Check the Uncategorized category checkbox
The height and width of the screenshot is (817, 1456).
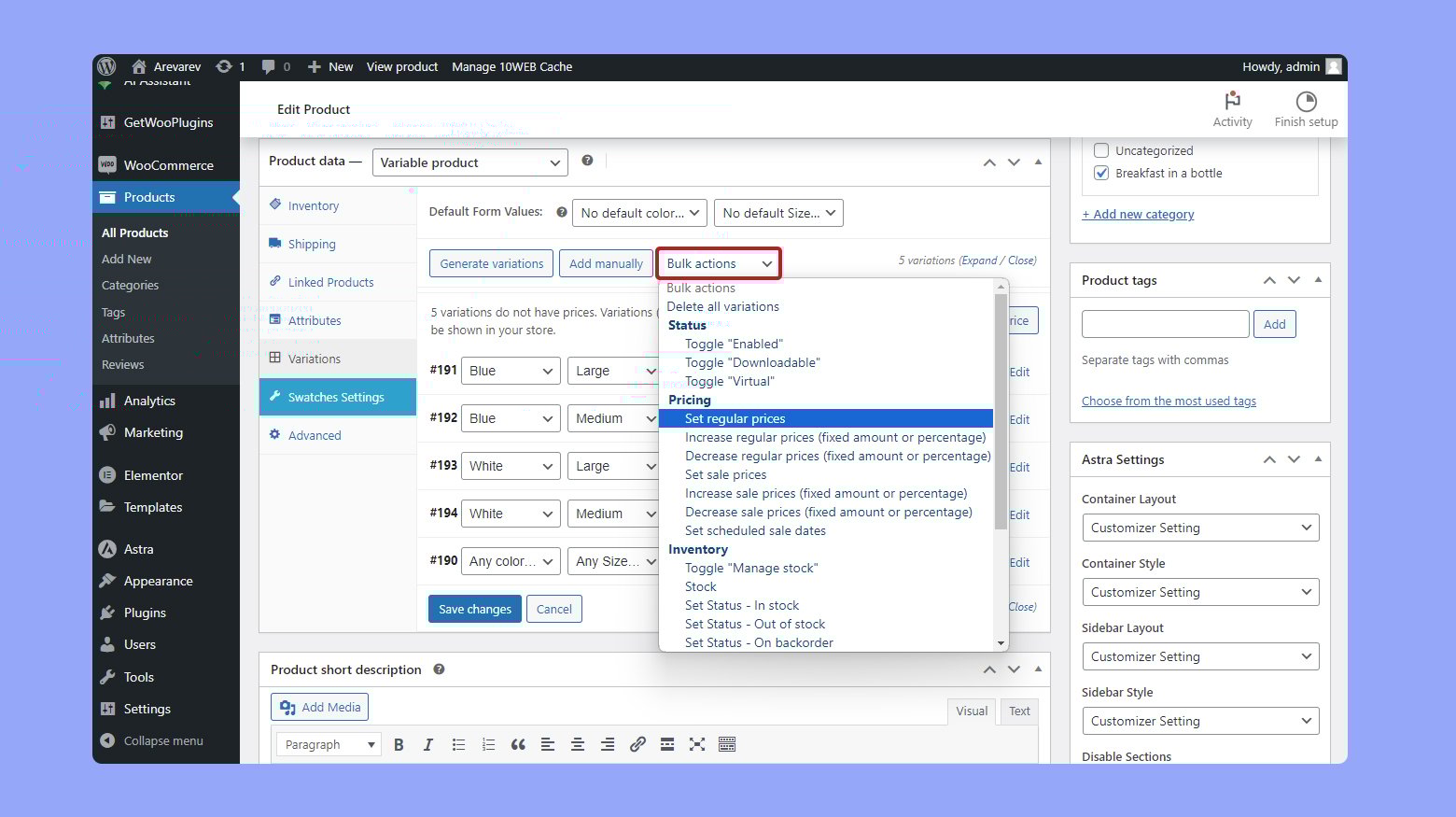tap(1101, 150)
